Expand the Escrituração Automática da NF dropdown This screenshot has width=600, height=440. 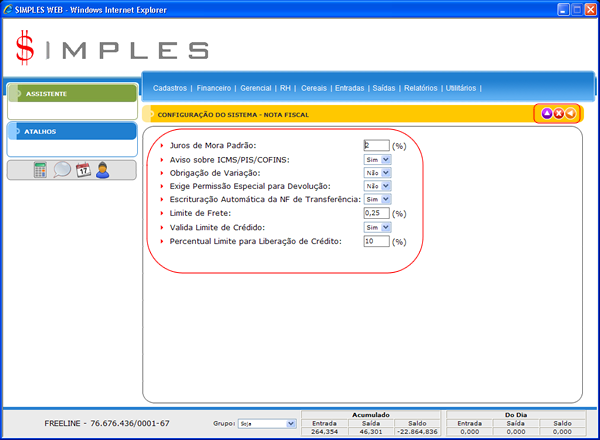[x=378, y=200]
